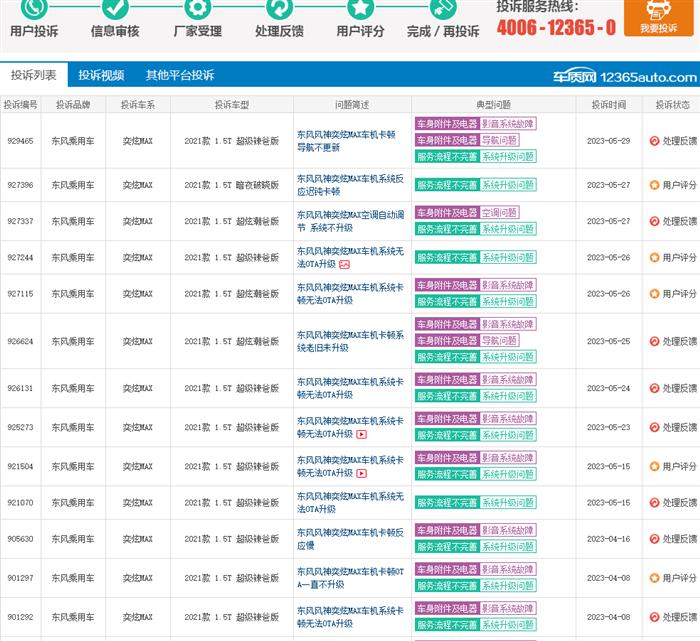This screenshot has height=641, width=700.
Task: Click 系统升级问题 tag in complaint 927396
Action: point(508,185)
